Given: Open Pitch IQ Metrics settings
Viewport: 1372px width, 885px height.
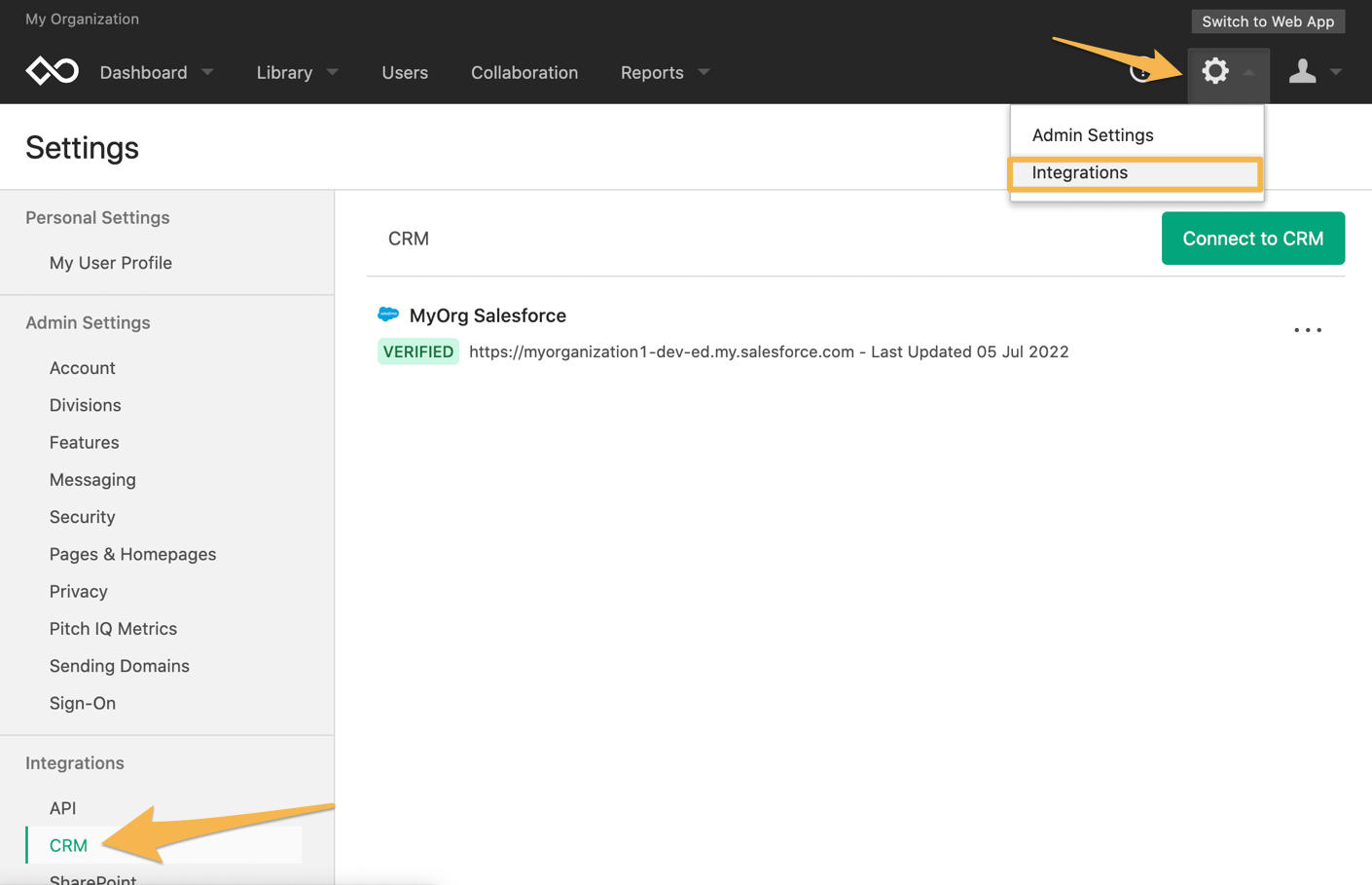Looking at the screenshot, I should [x=114, y=629].
